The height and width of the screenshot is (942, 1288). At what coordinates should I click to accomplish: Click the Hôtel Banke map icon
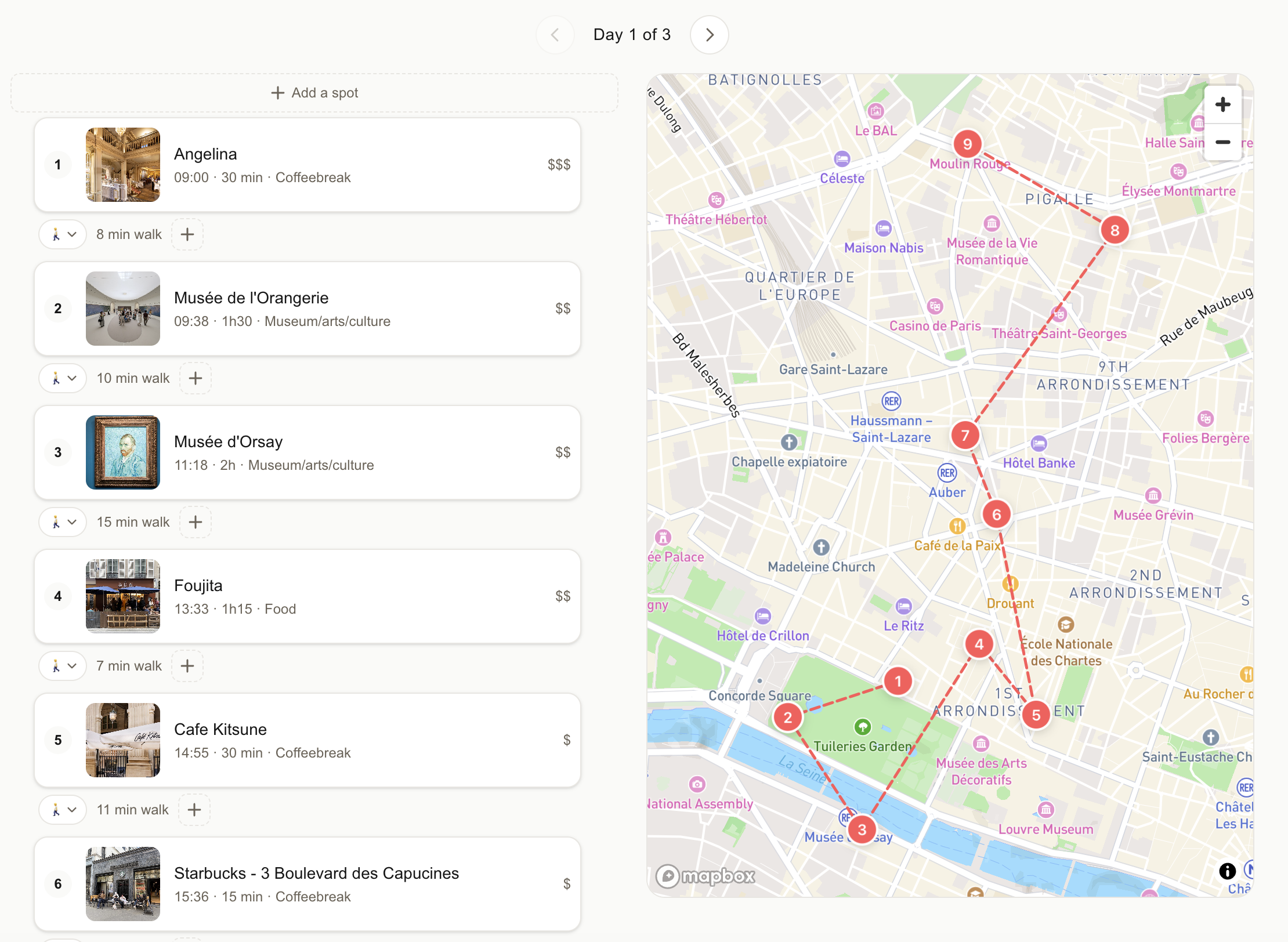pos(1039,444)
